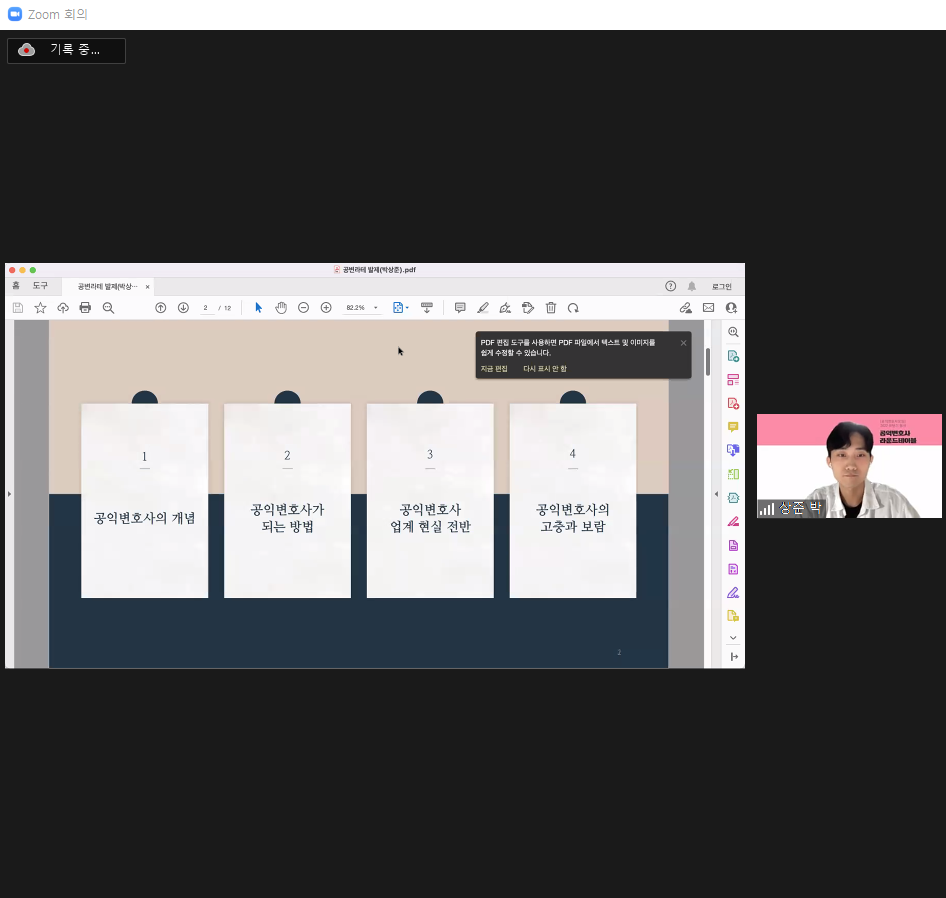Send file using the envelope icon
Screen dimensions: 946x898
pyautogui.click(x=708, y=308)
